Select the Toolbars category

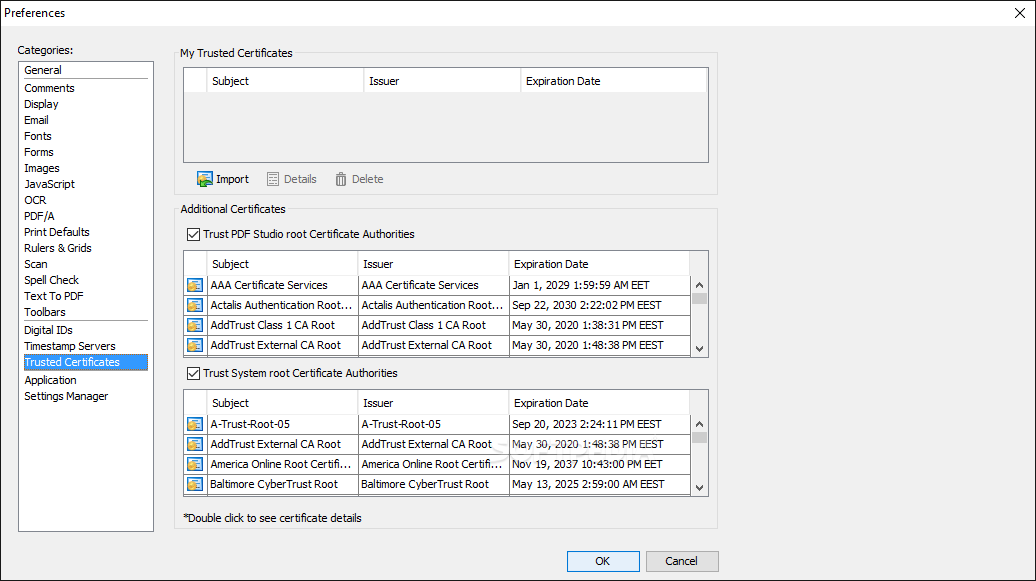pyautogui.click(x=45, y=312)
